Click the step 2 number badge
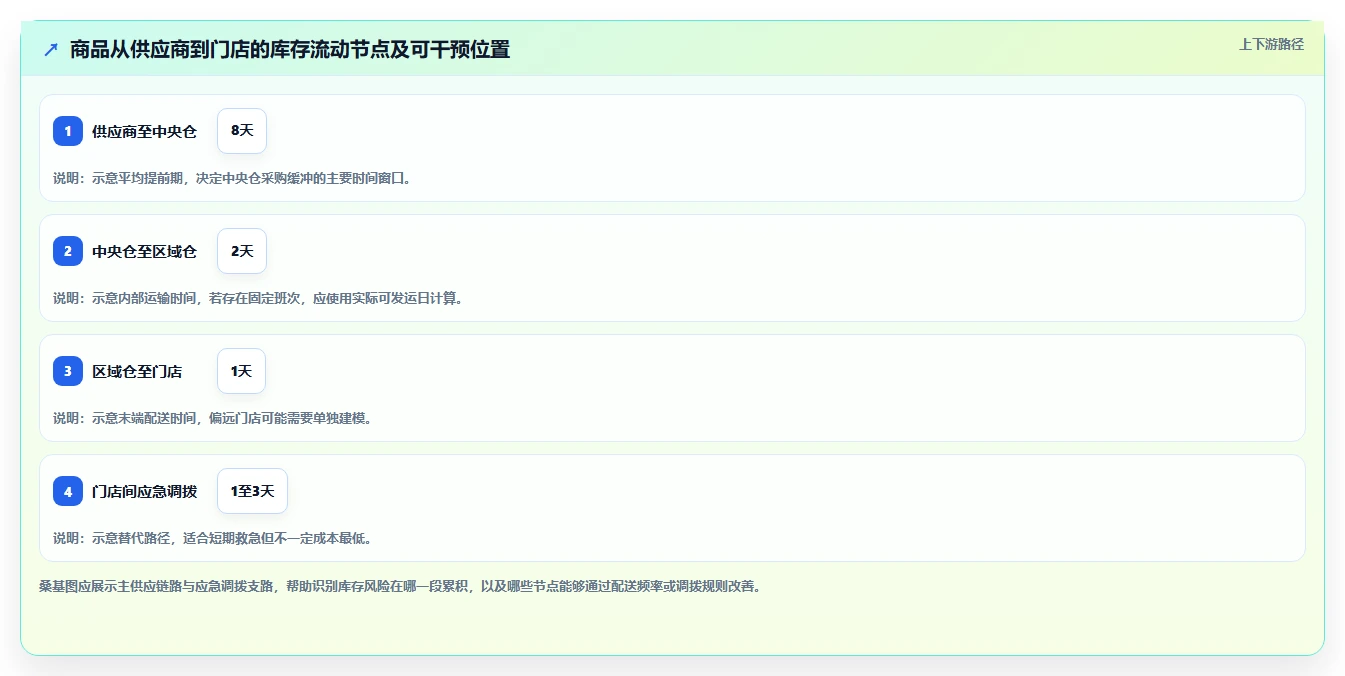The width and height of the screenshot is (1345, 676). [x=68, y=251]
